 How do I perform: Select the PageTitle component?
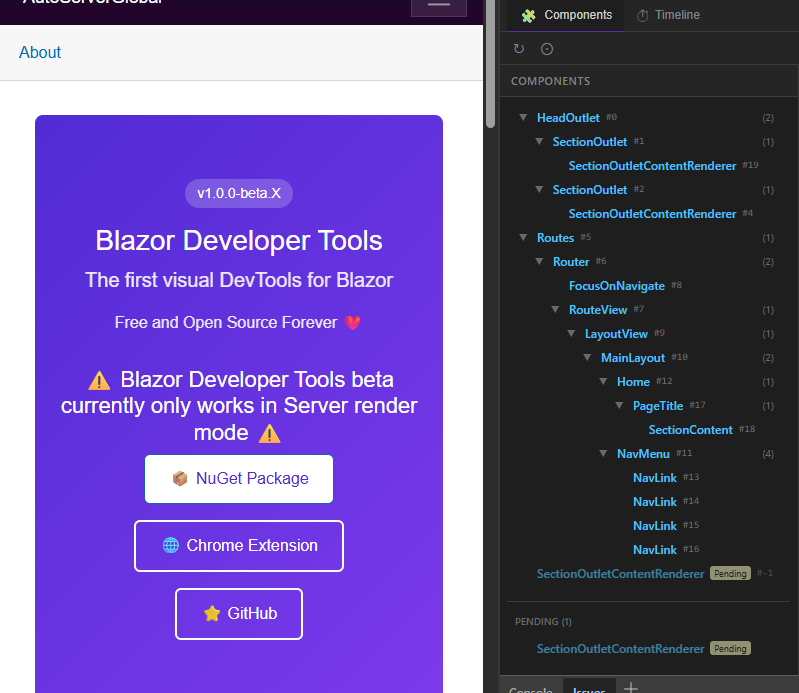(658, 406)
